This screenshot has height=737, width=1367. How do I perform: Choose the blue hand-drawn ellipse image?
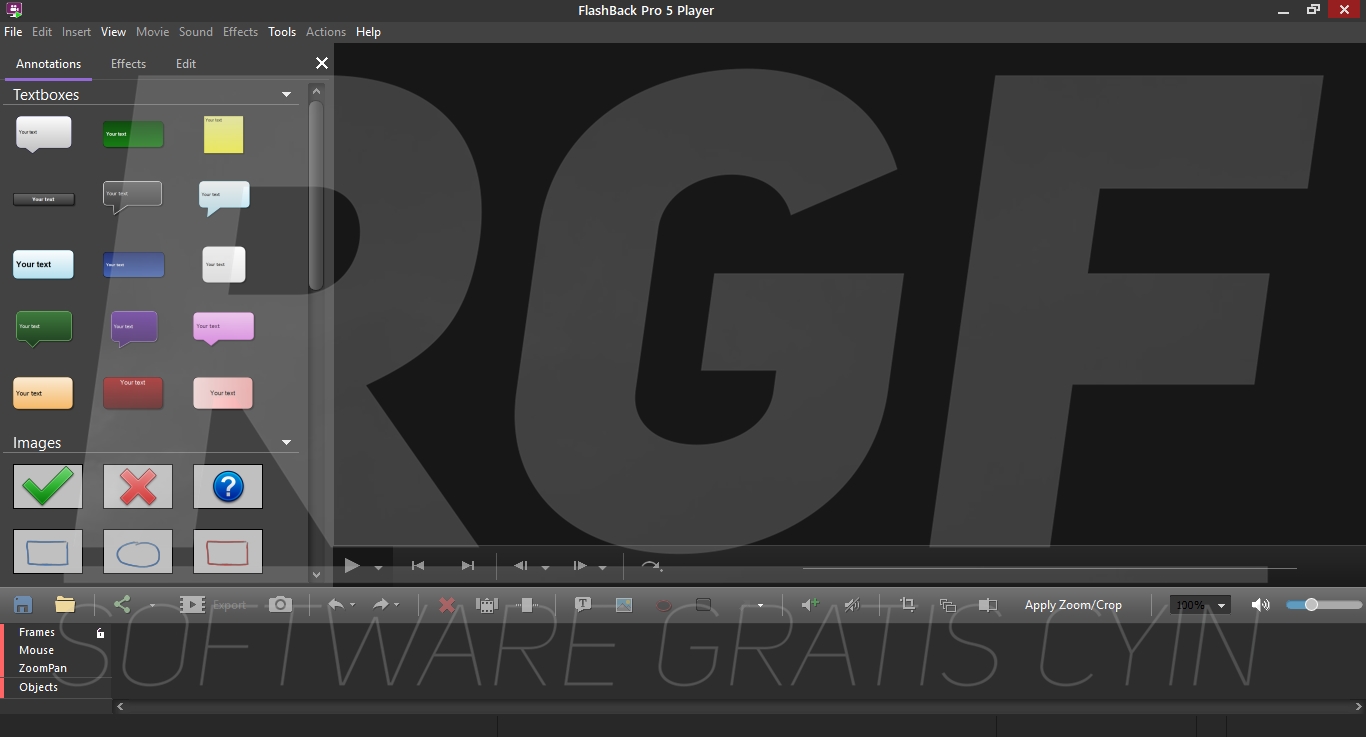[x=138, y=552]
